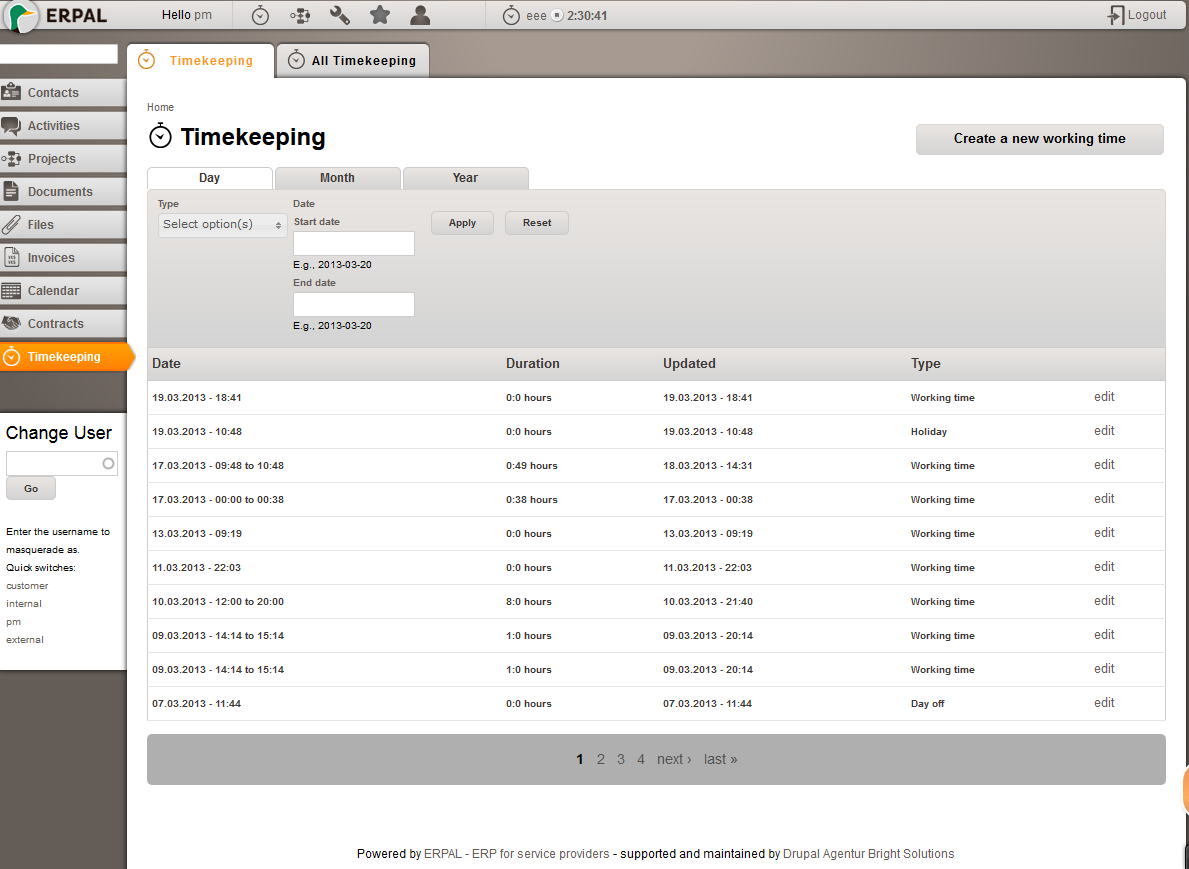Screen dimensions: 1189x869
Task: Click the ERPAL duck logo
Action: (x=22, y=15)
